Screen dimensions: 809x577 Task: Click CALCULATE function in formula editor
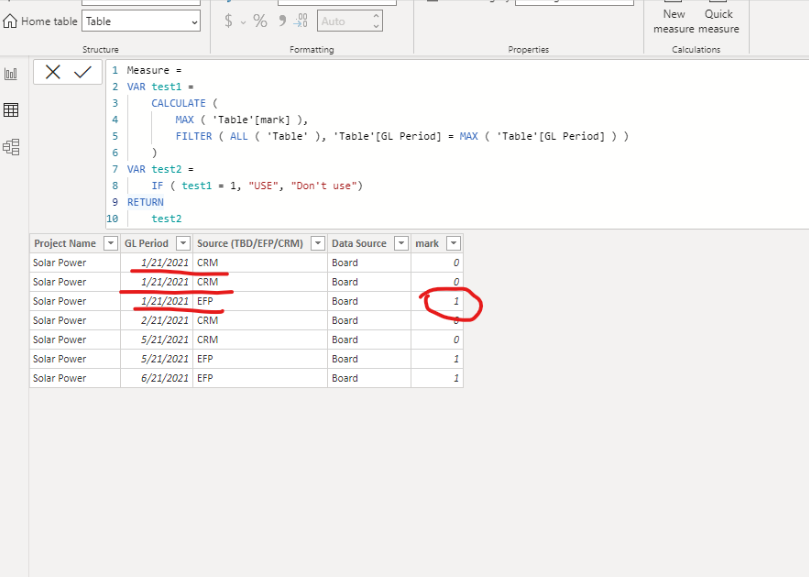pos(179,103)
